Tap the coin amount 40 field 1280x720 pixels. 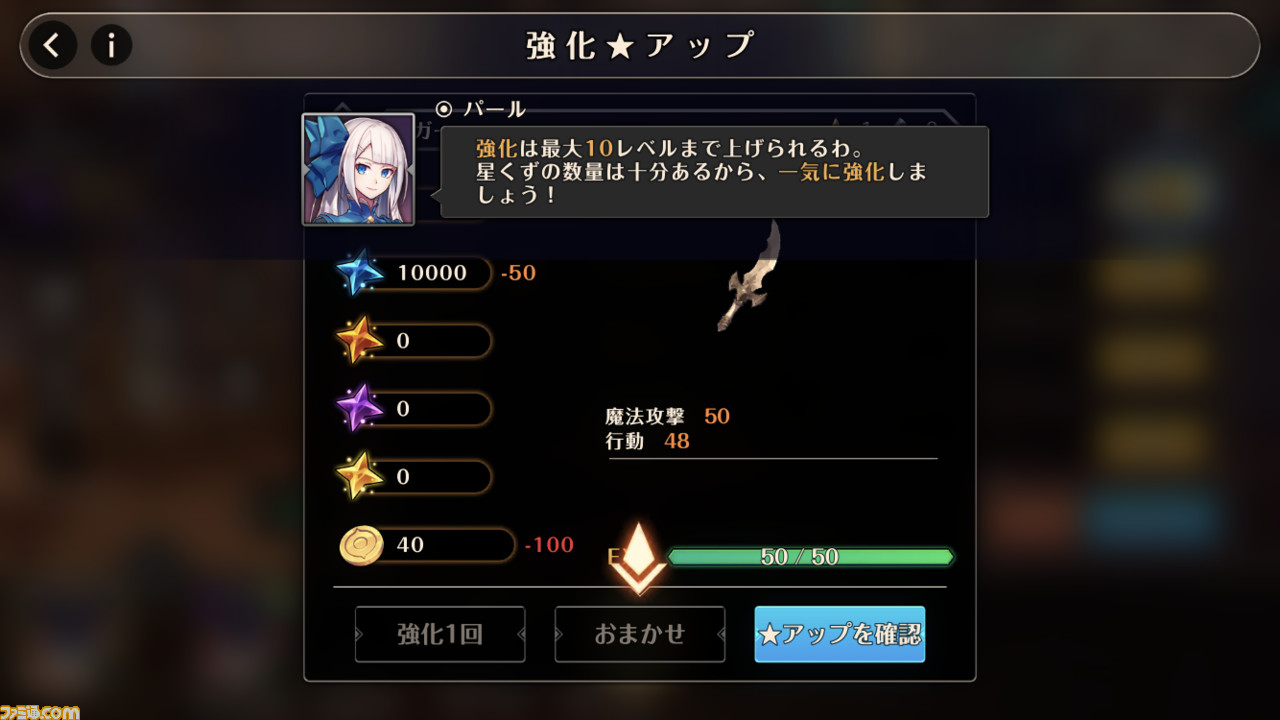coord(448,545)
